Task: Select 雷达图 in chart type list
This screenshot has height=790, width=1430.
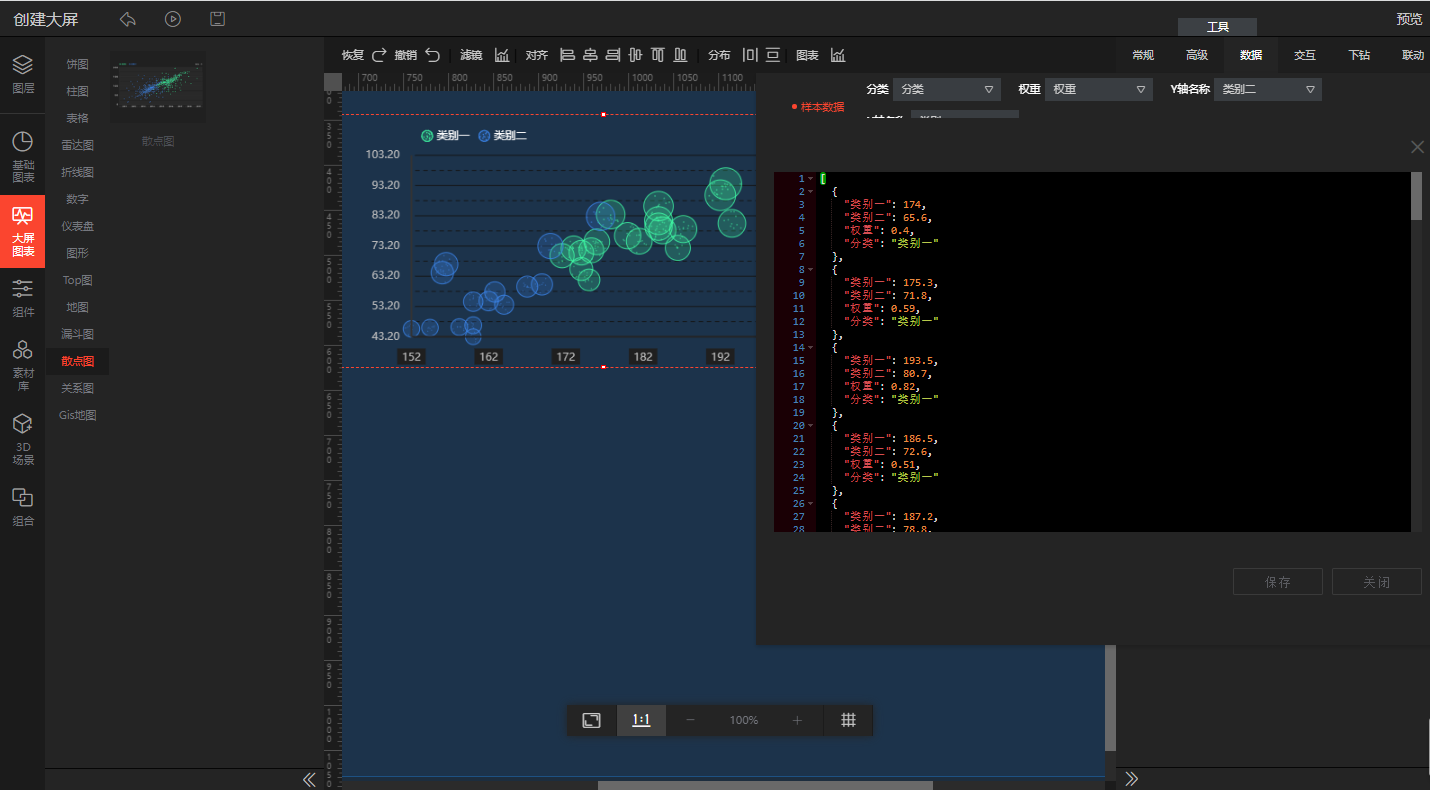Action: pyautogui.click(x=77, y=145)
